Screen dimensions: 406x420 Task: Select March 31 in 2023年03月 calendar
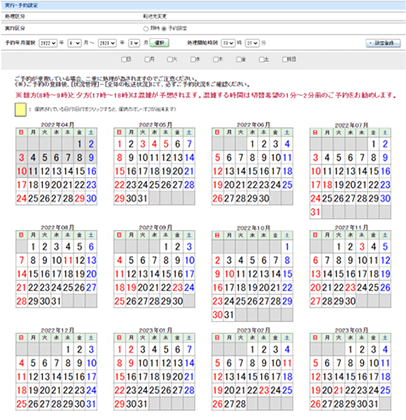click(x=373, y=404)
